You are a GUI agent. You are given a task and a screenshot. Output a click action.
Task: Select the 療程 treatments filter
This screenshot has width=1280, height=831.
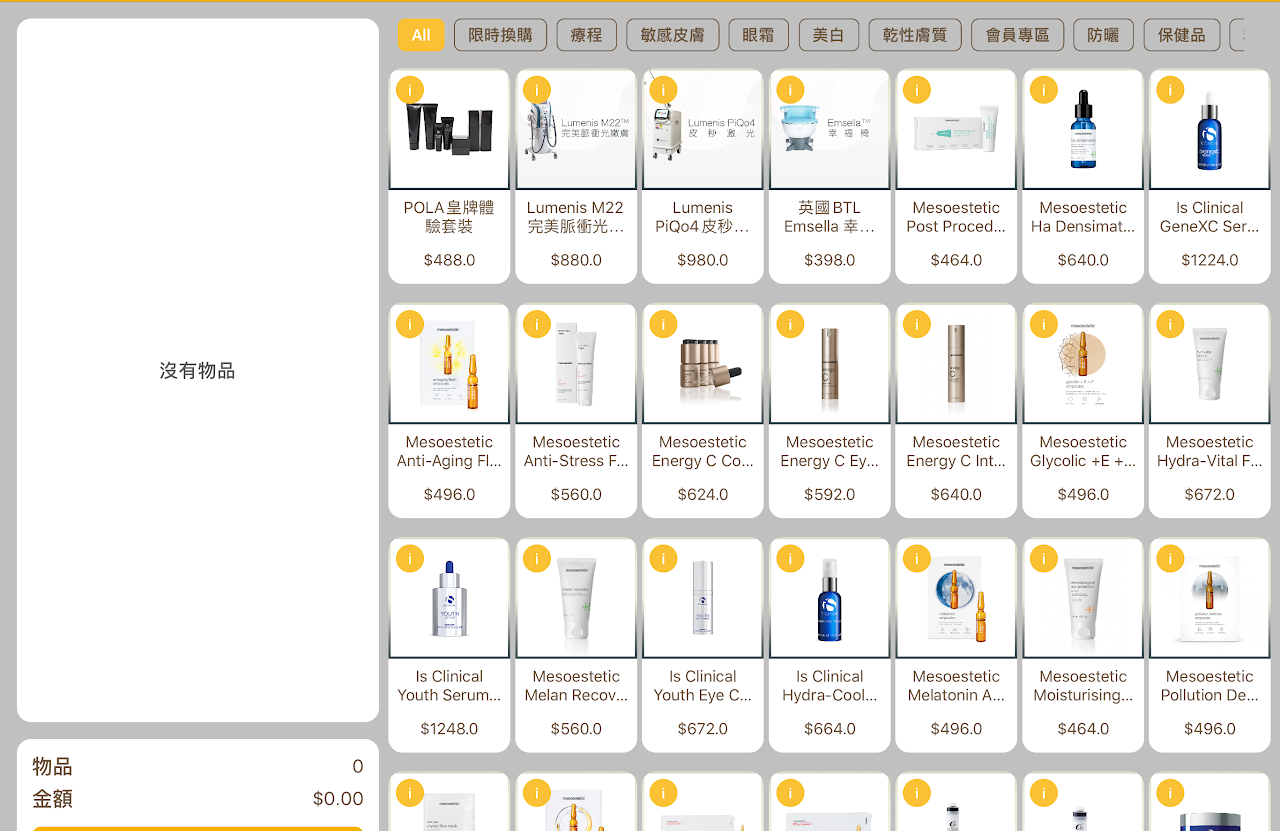click(x=586, y=34)
